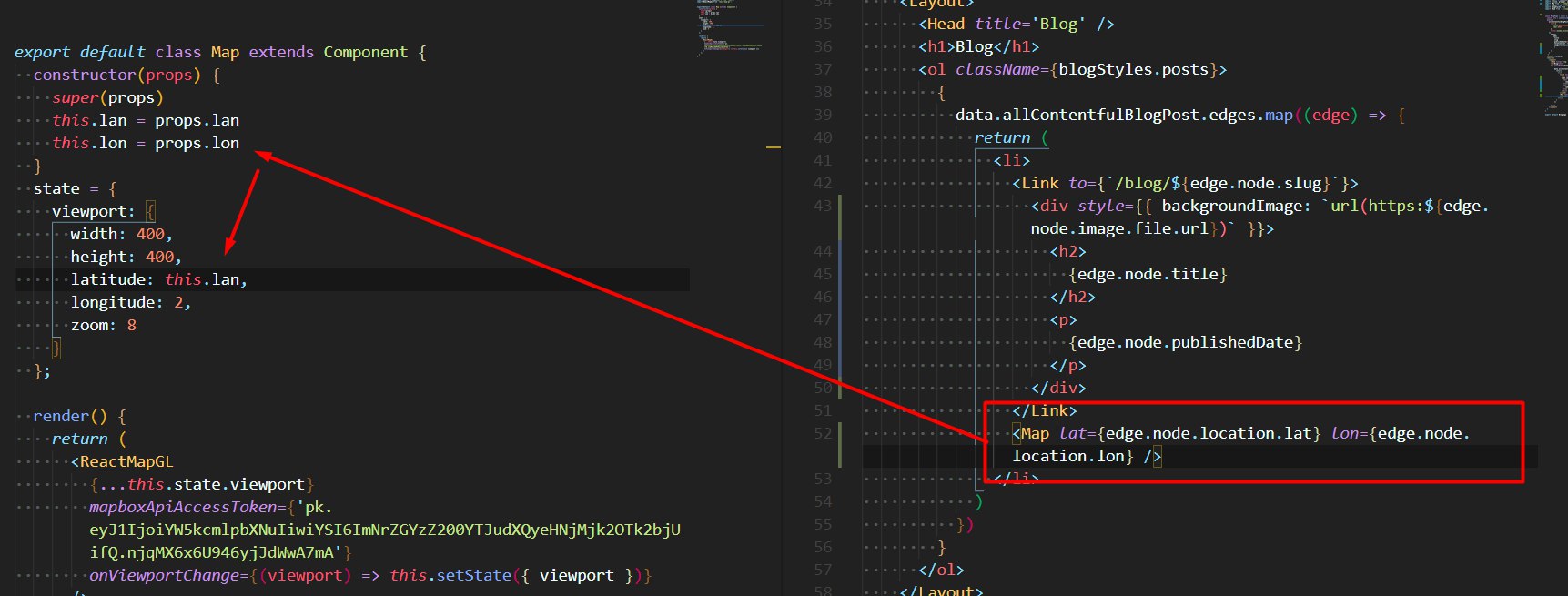
Task: Click the 'viewport: {' property line
Action: click(104, 211)
